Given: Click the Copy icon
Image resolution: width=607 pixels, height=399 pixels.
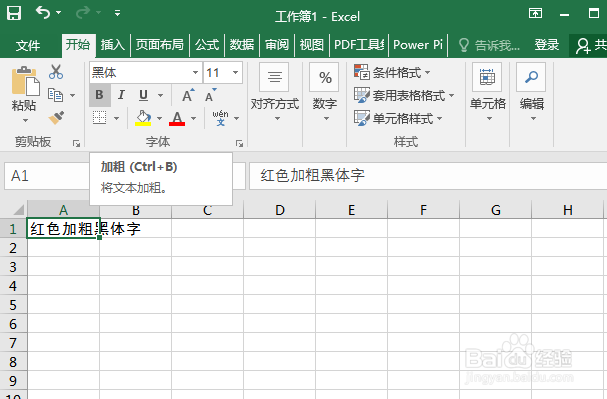Looking at the screenshot, I should pyautogui.click(x=55, y=95).
